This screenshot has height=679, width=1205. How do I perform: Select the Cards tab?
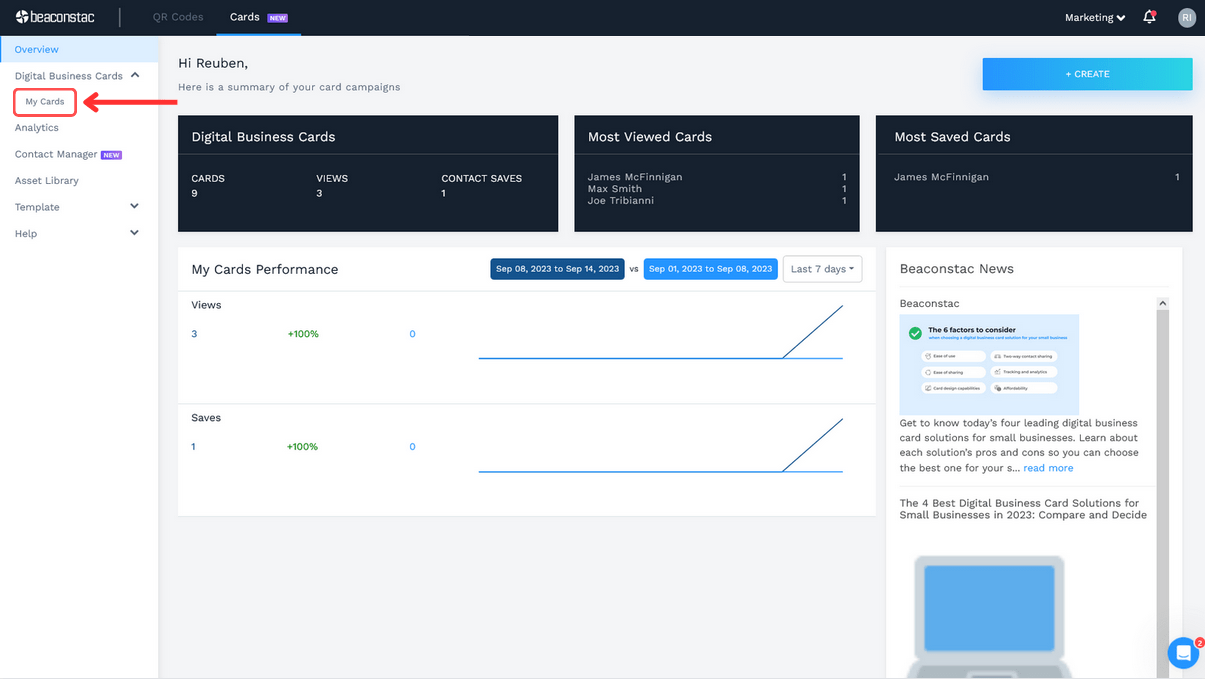245,17
